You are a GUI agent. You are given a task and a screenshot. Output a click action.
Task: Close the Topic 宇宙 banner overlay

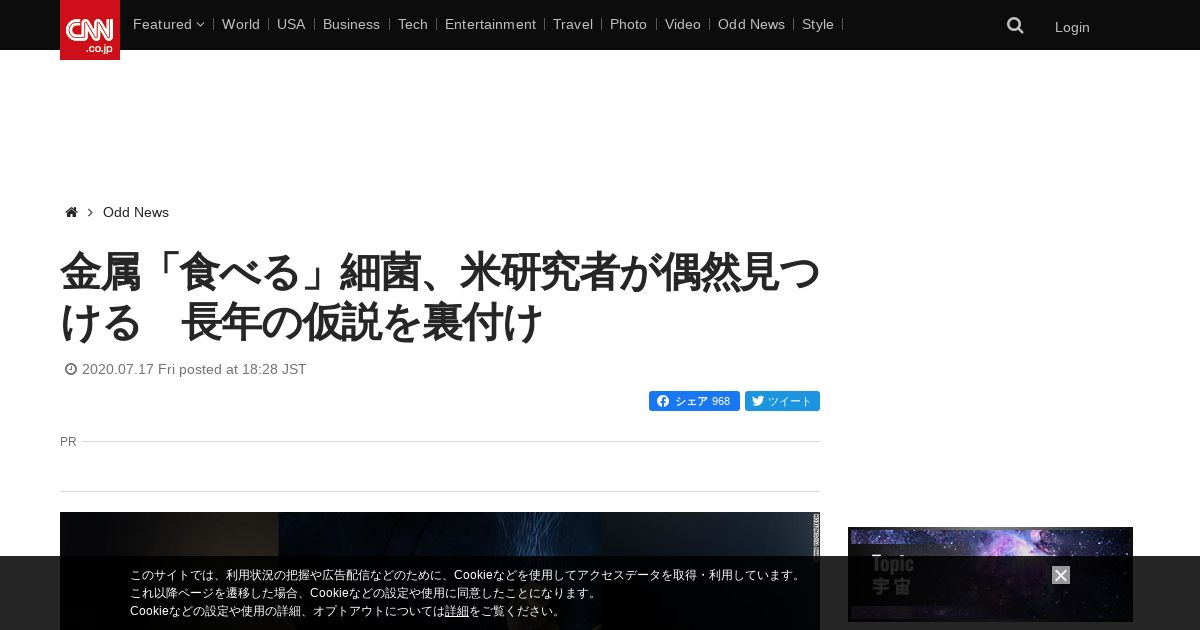click(1061, 575)
